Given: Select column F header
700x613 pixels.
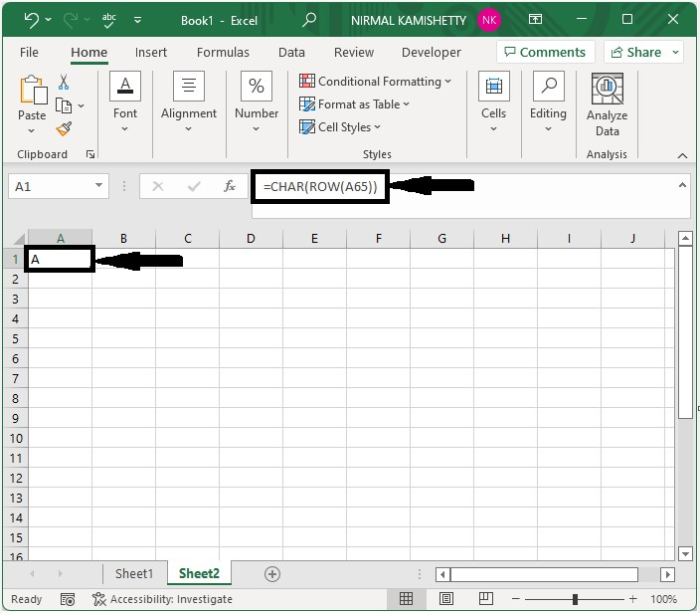Looking at the screenshot, I should pos(378,238).
